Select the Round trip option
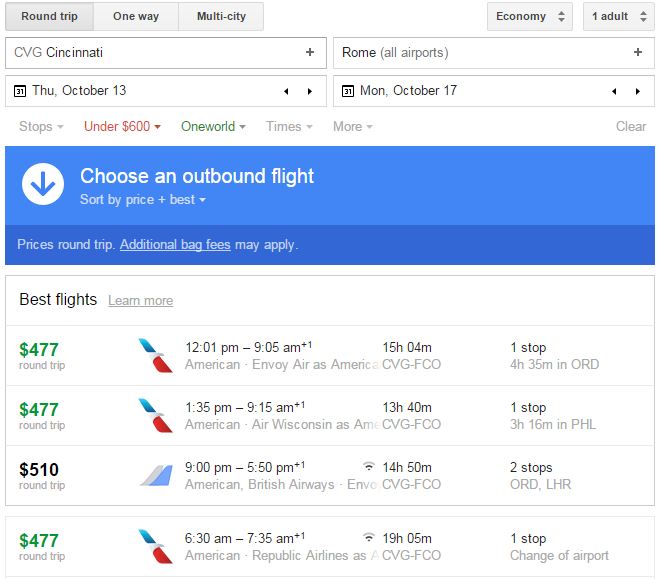Image resolution: width=661 pixels, height=579 pixels. point(49,17)
